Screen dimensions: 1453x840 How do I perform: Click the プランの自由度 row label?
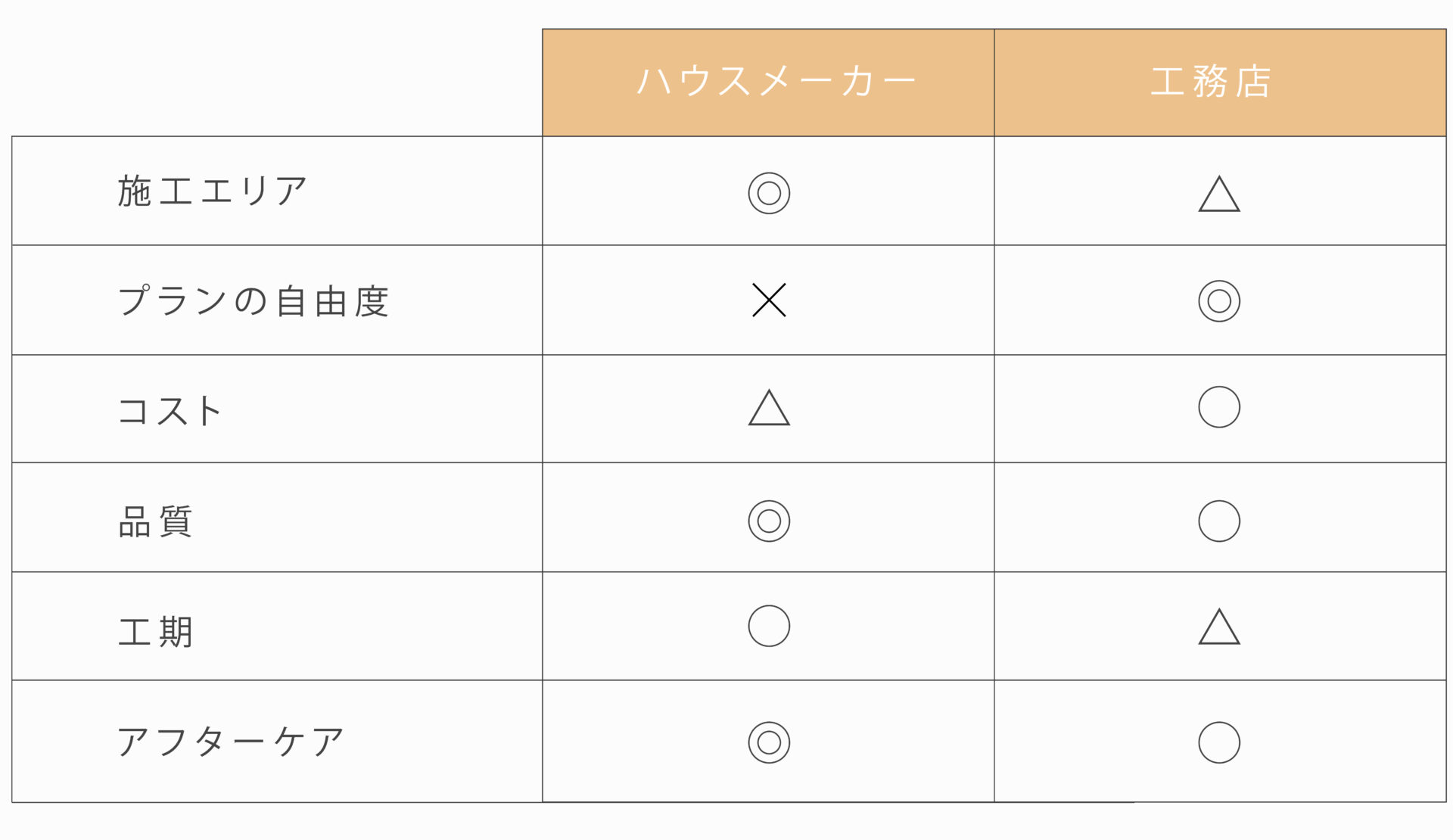(254, 300)
